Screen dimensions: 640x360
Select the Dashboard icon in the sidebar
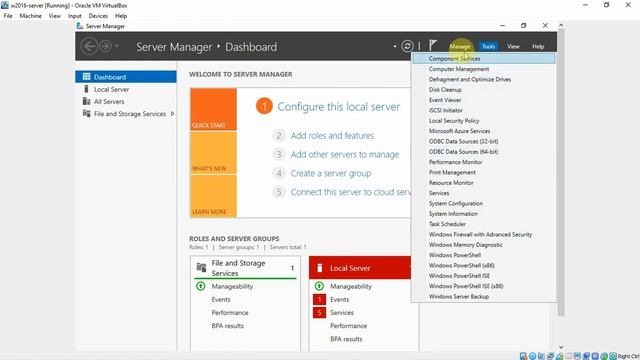pyautogui.click(x=87, y=77)
